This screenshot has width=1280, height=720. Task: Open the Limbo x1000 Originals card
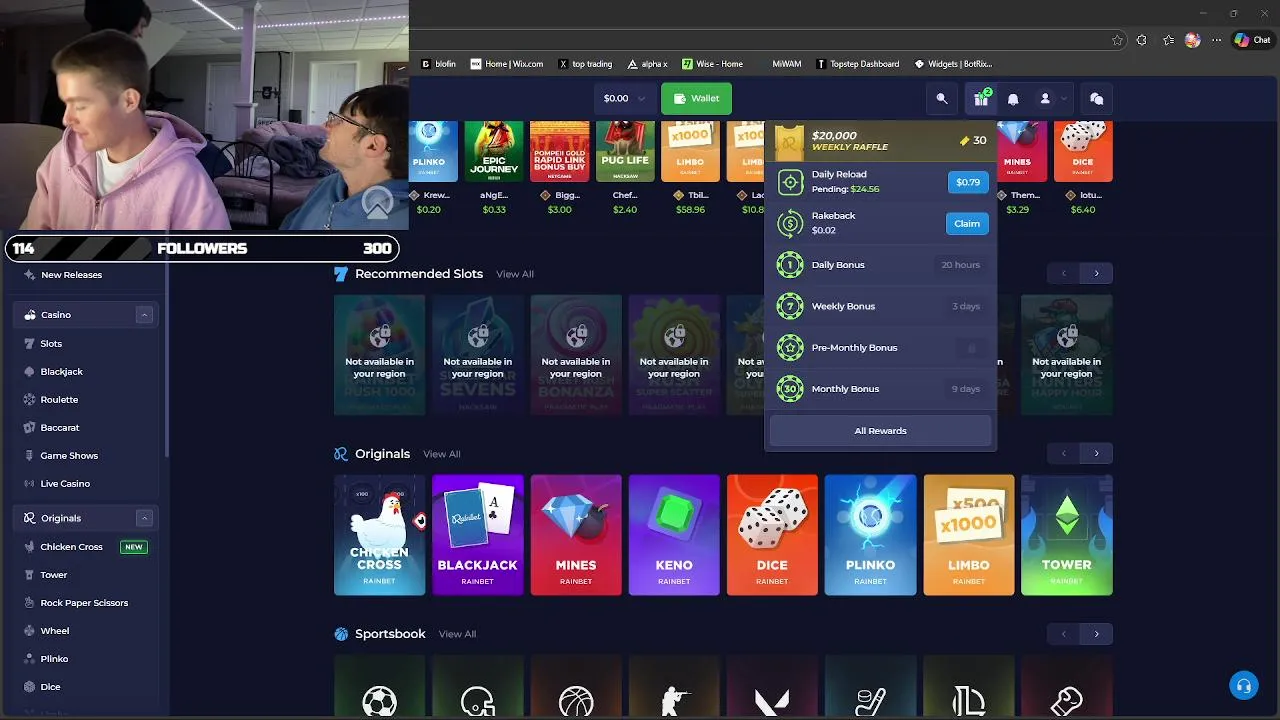click(968, 535)
